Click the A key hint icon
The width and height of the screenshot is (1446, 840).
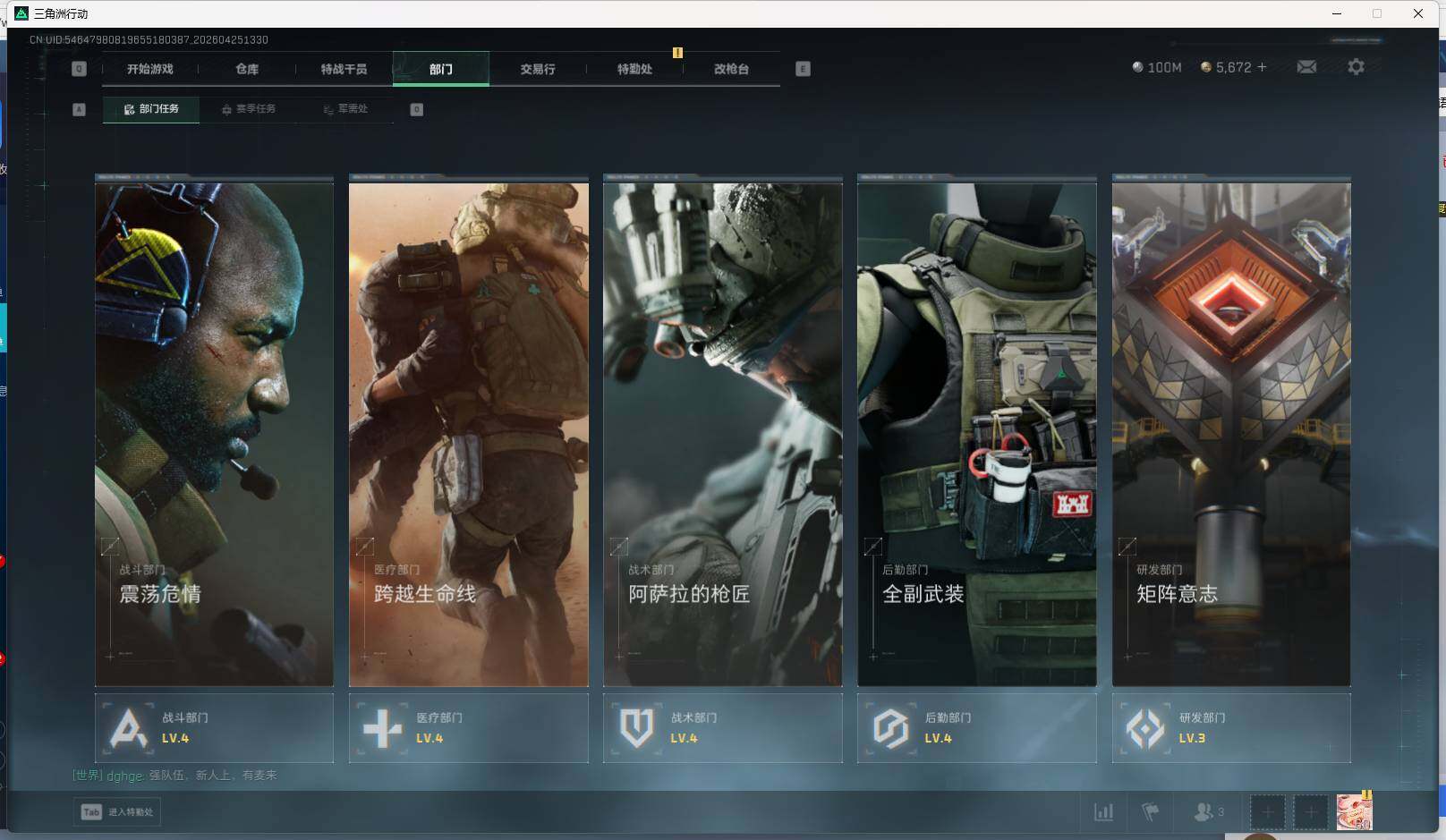click(79, 109)
